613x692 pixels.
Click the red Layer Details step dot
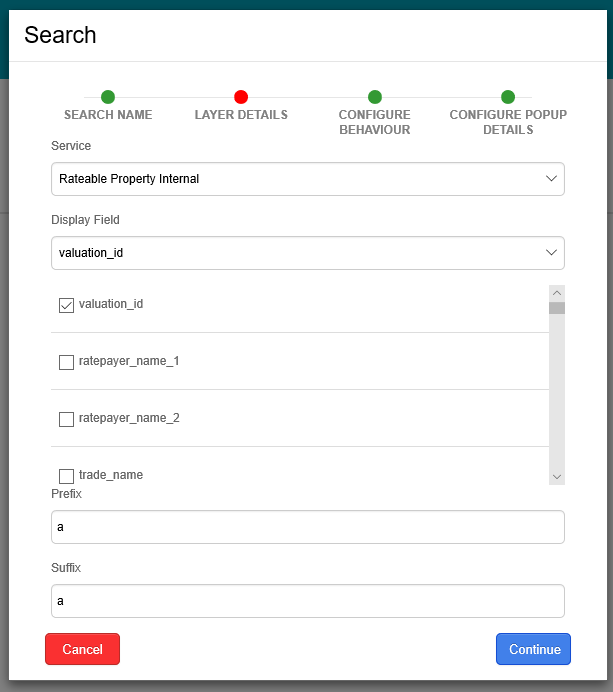(x=241, y=97)
